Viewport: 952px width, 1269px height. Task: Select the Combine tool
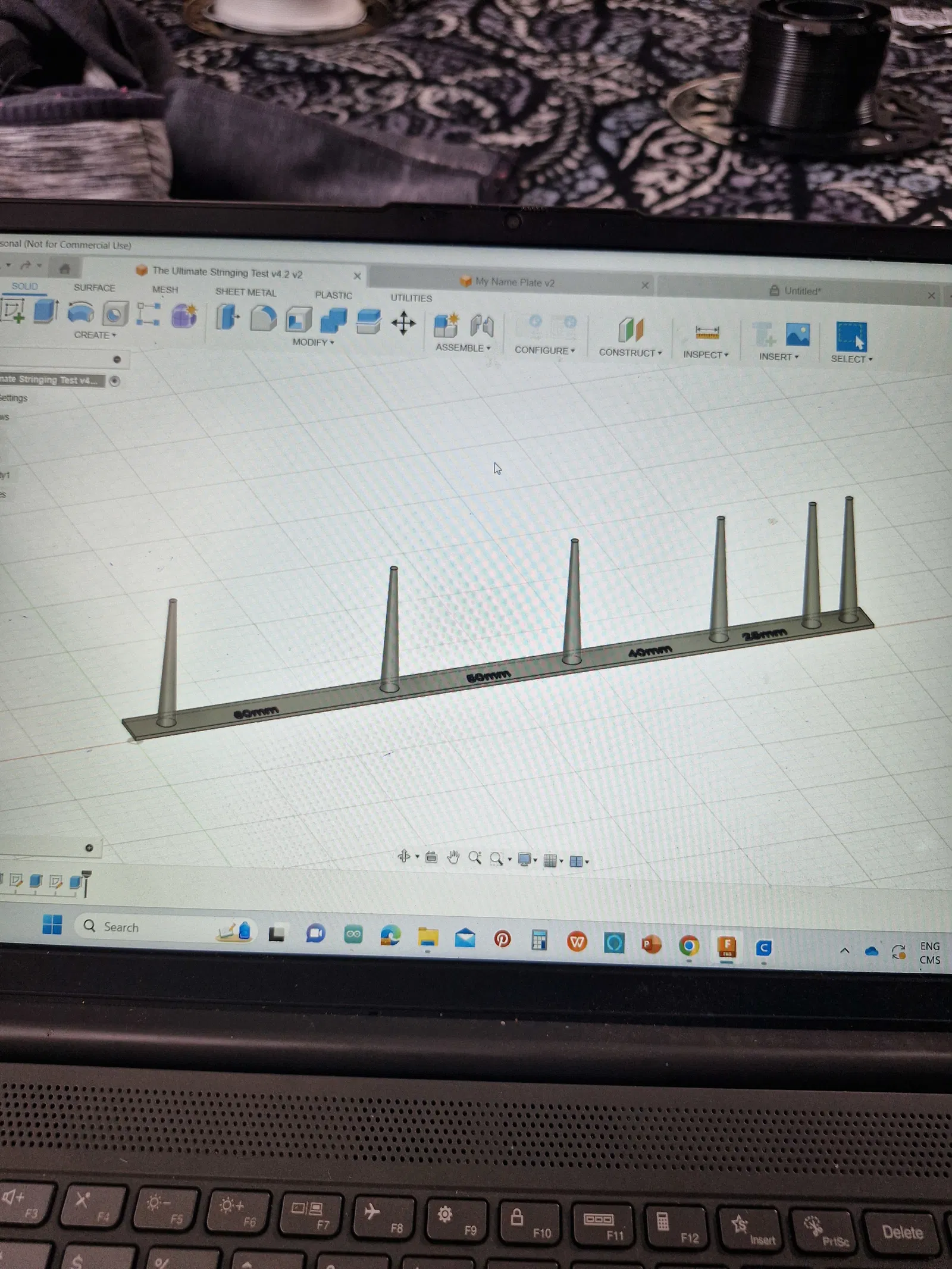pos(334,321)
